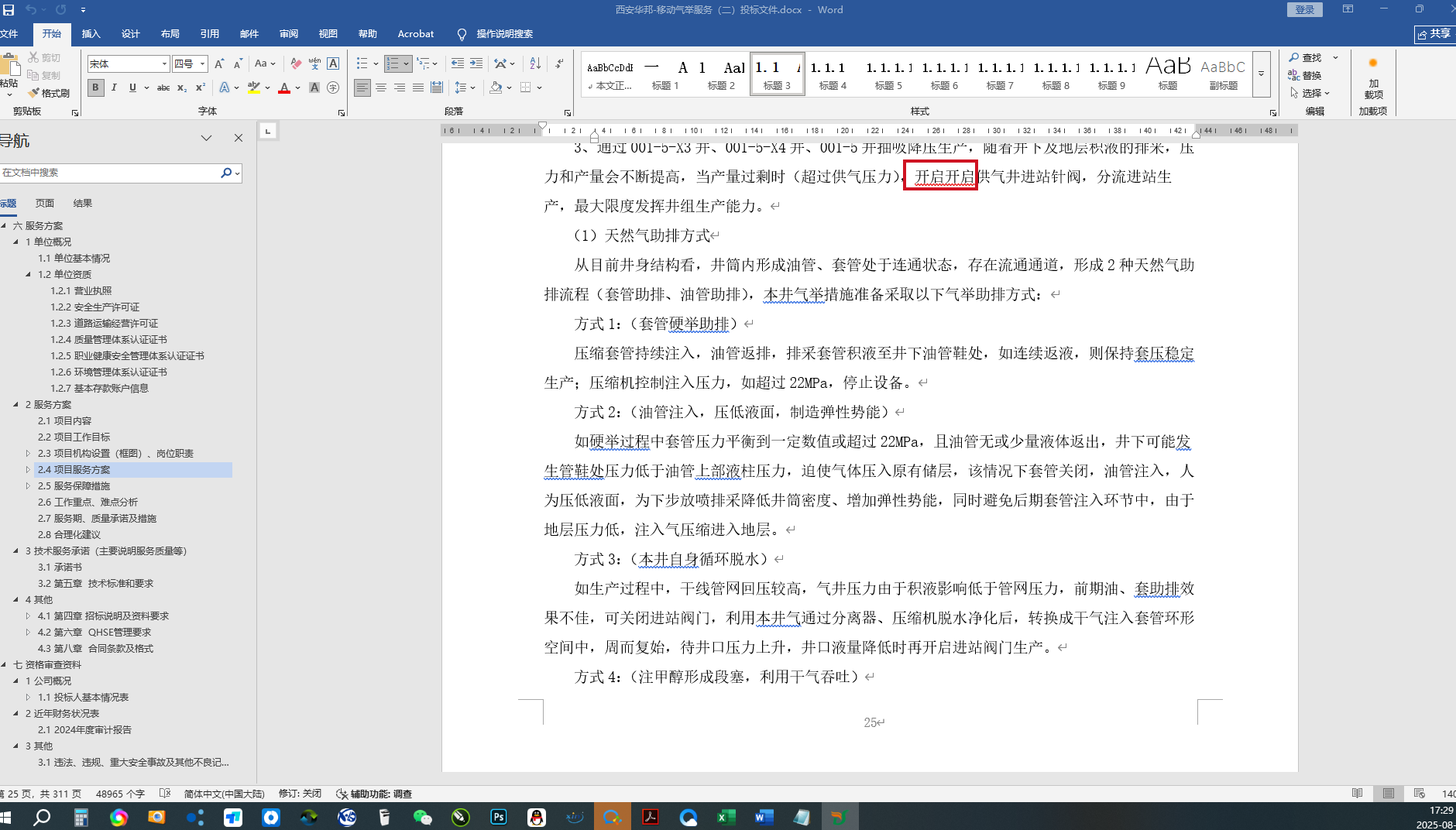
Task: Open the phonetic guide (wén) tool
Action: point(314,63)
